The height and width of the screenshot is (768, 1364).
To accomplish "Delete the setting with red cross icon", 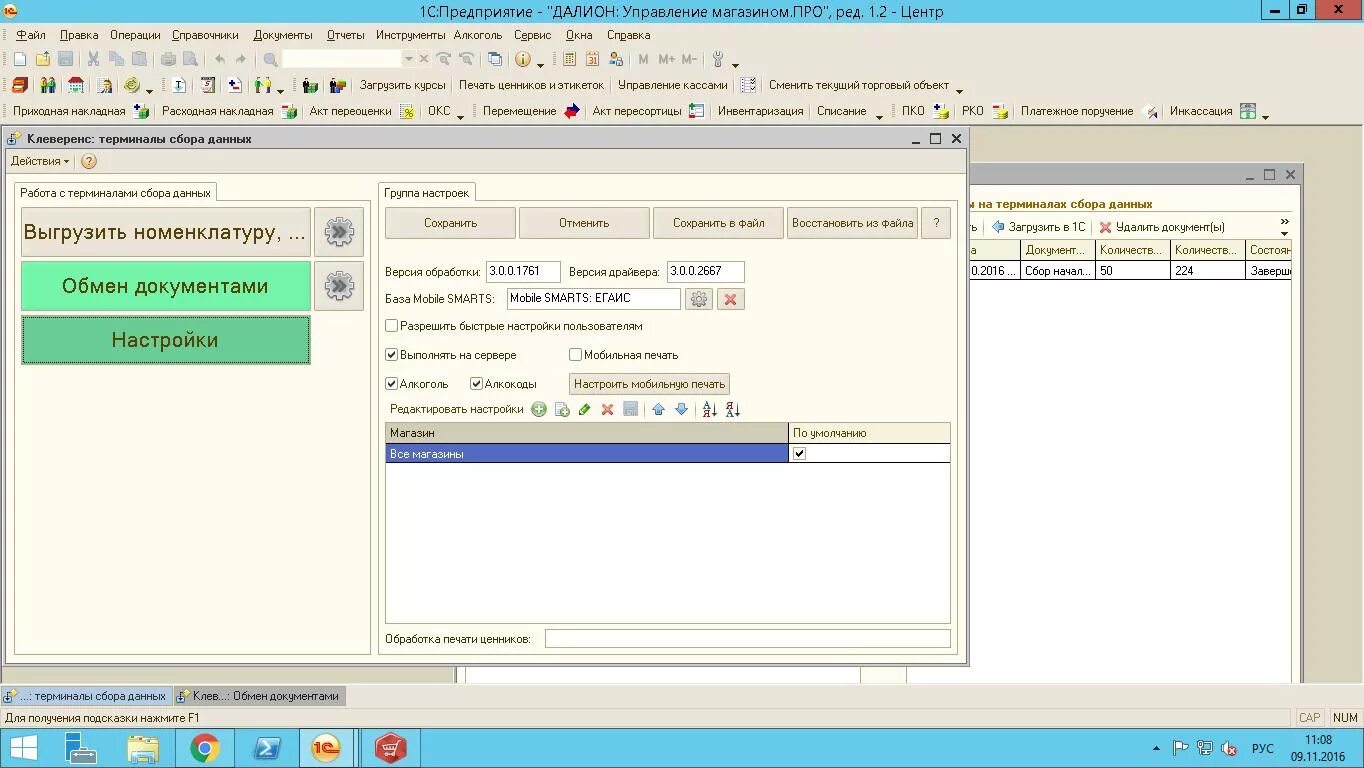I will [x=607, y=409].
